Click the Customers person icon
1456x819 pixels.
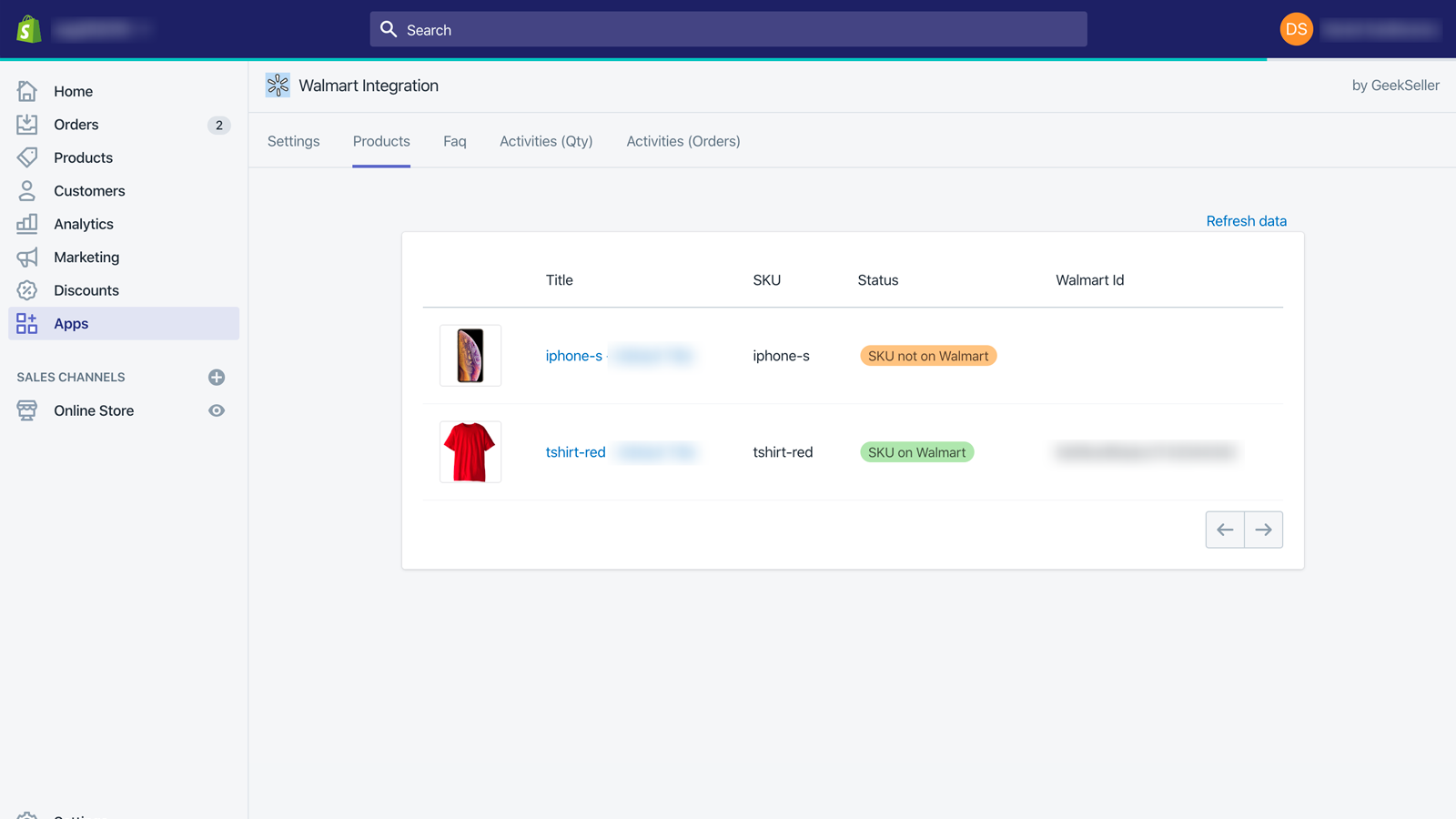tap(27, 191)
